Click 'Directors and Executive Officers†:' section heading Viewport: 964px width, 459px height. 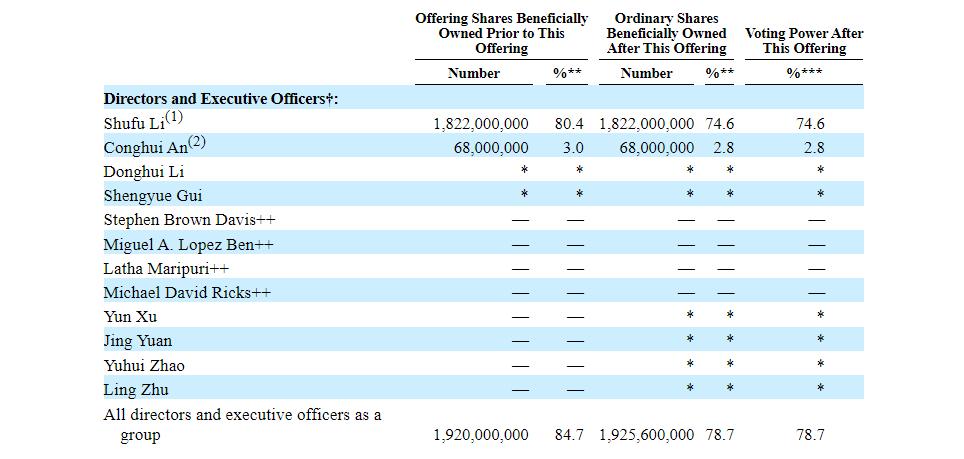[x=221, y=99]
